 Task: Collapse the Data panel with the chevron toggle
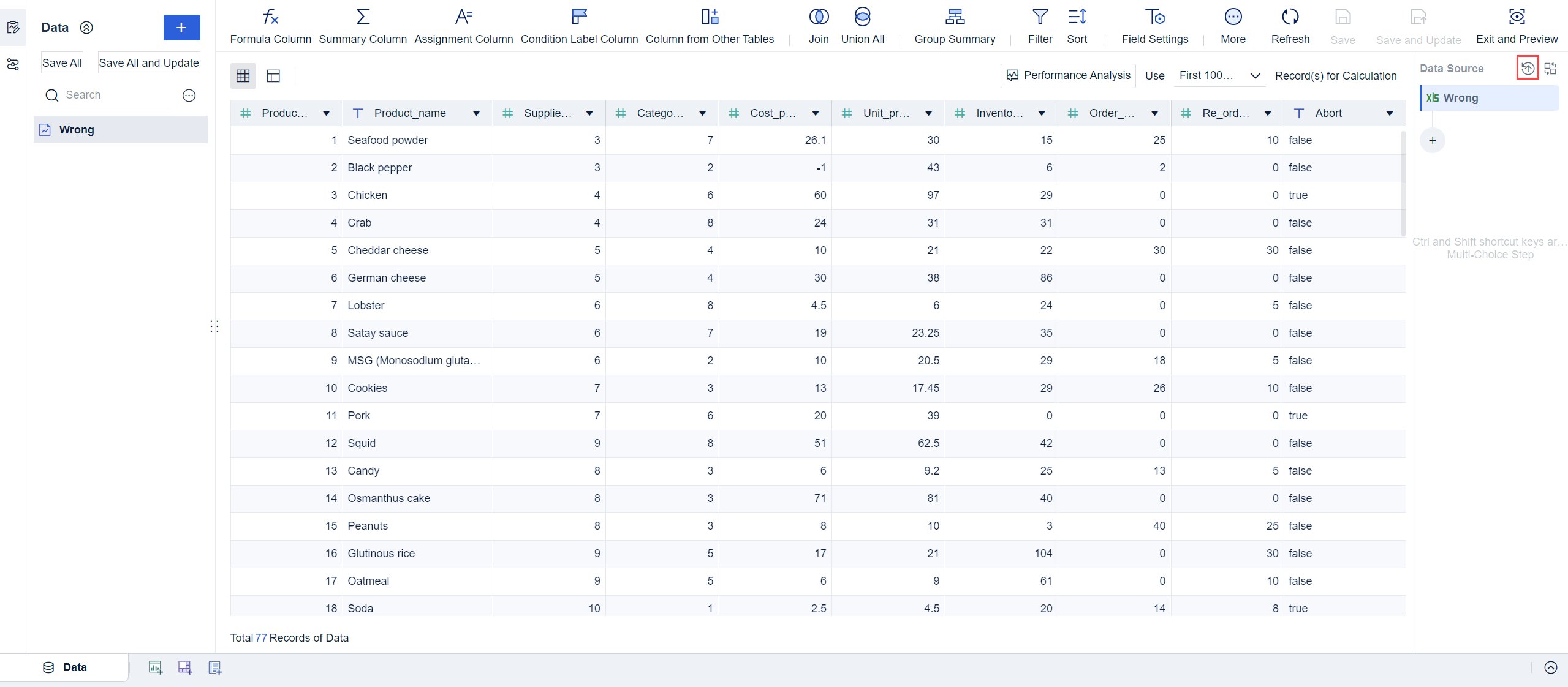coord(87,28)
